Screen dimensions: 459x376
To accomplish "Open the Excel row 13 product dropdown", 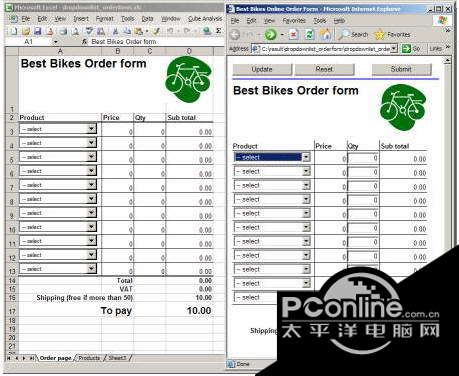I will coord(91,269).
